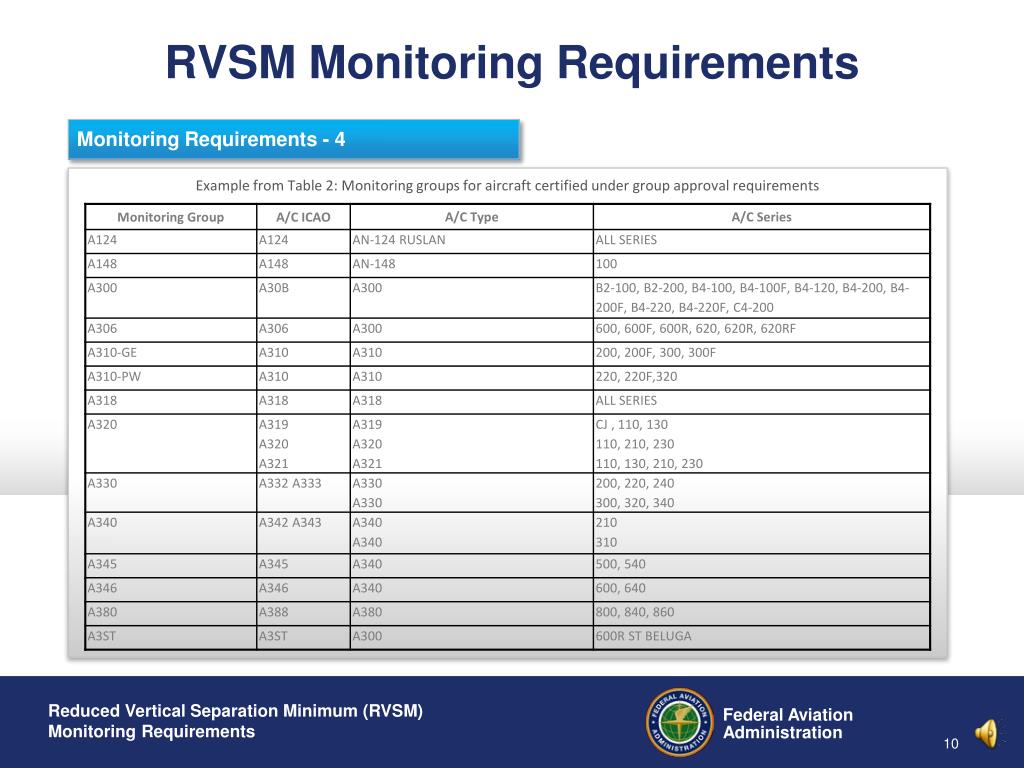This screenshot has height=768, width=1024.
Task: Click the 500, 540 series cell
Action: (761, 564)
